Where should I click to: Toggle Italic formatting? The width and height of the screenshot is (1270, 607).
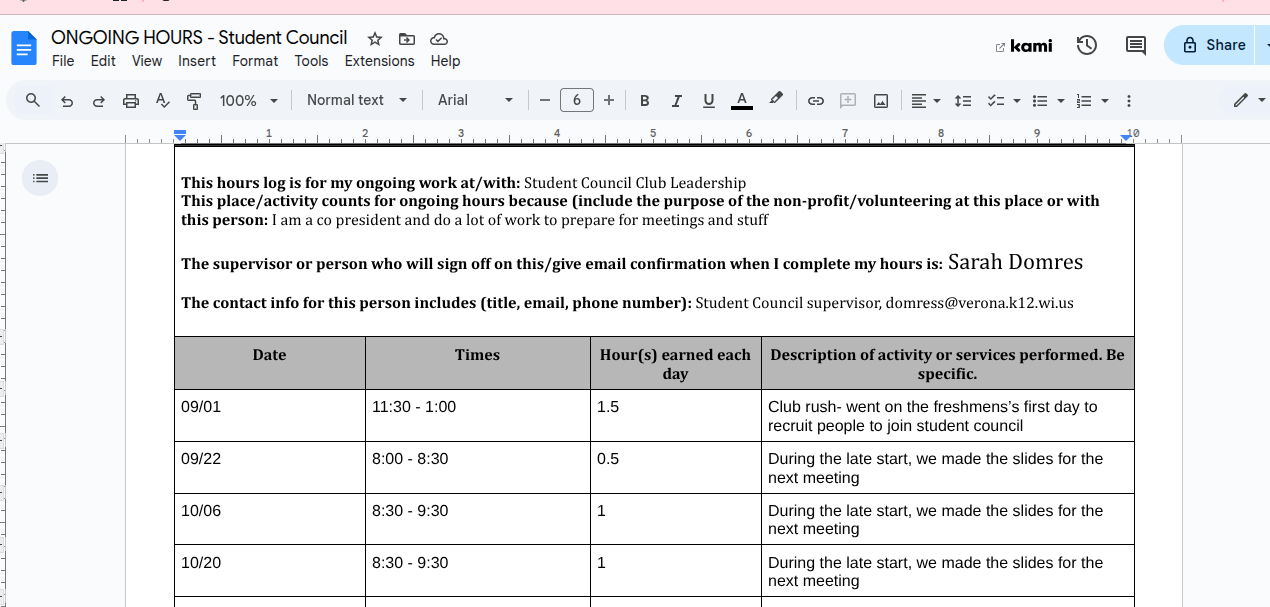pos(677,101)
